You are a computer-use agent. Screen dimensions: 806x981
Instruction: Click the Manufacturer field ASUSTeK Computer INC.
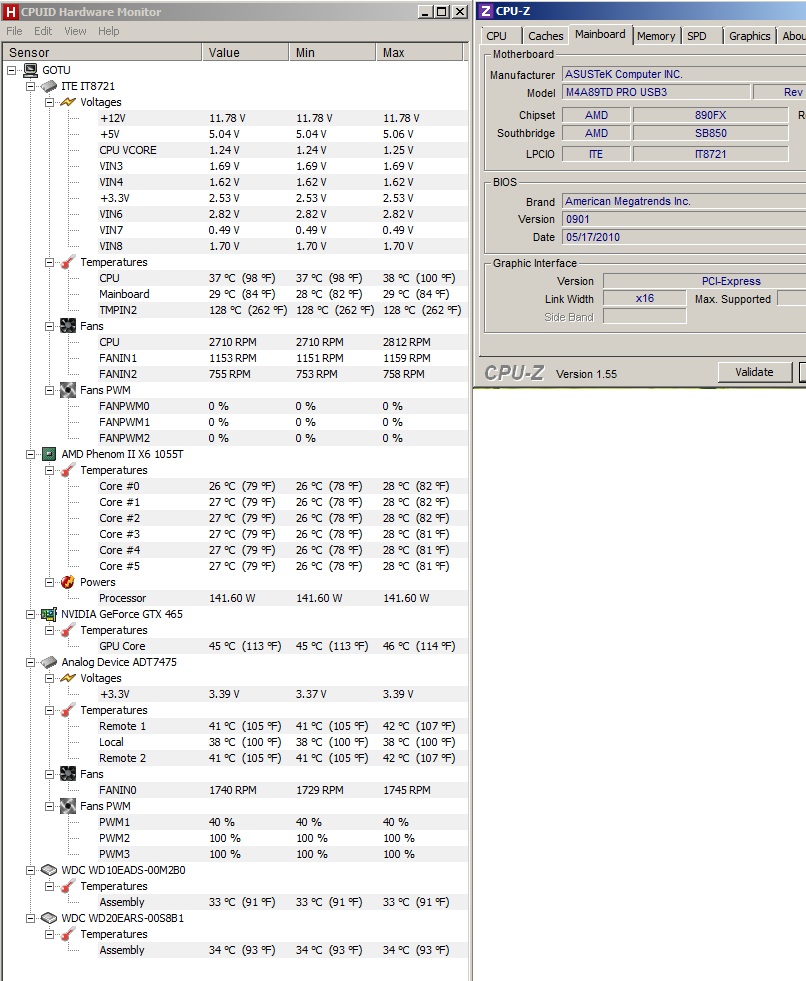684,74
